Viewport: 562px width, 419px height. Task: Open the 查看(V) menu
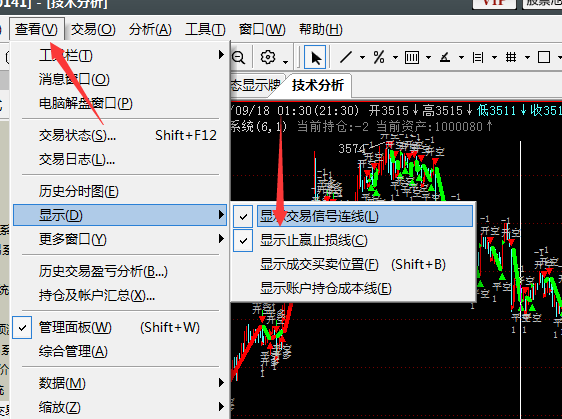37,29
